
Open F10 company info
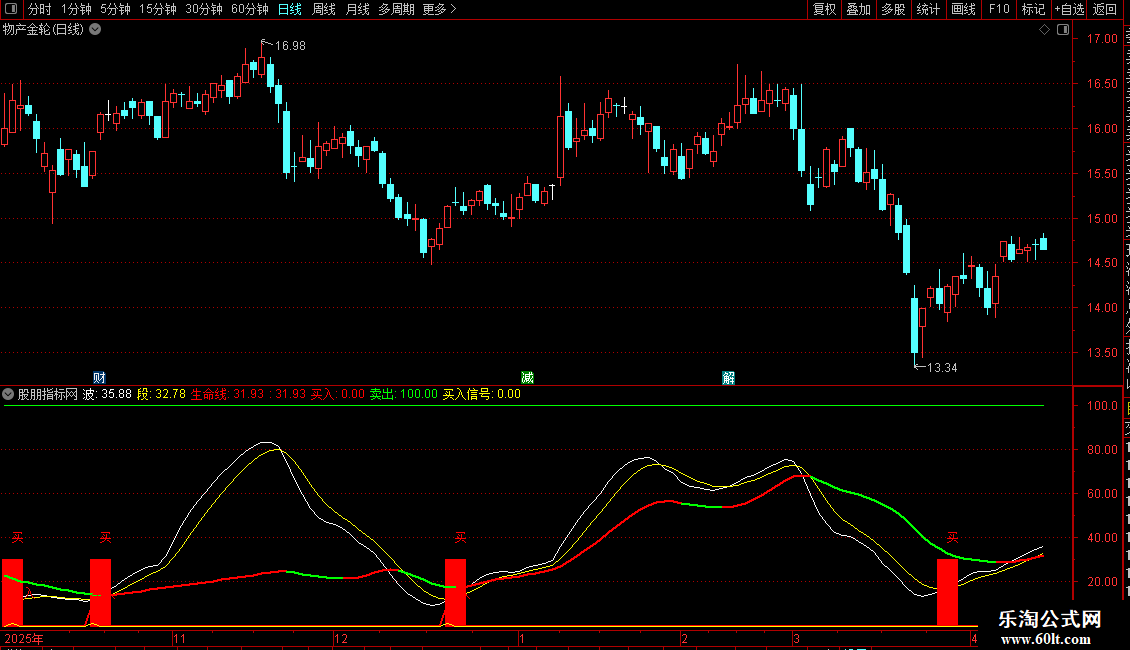coord(999,9)
